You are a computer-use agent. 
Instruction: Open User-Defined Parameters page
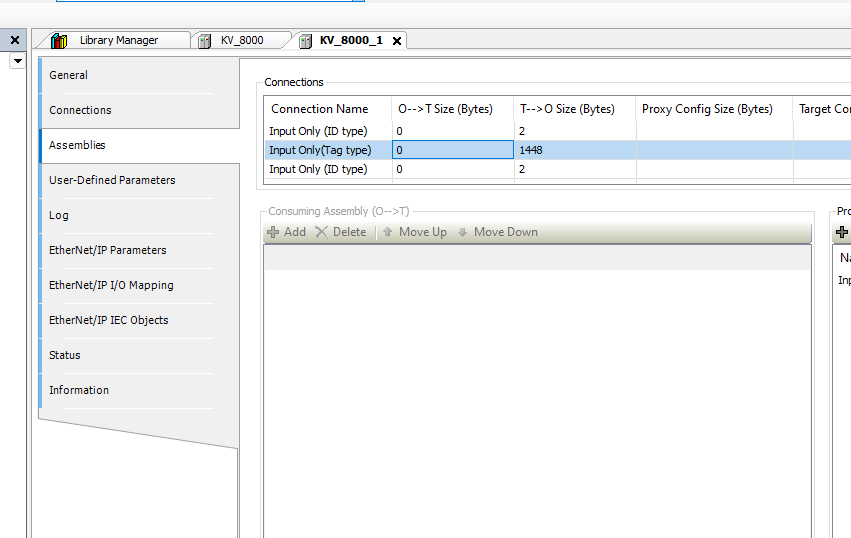112,180
